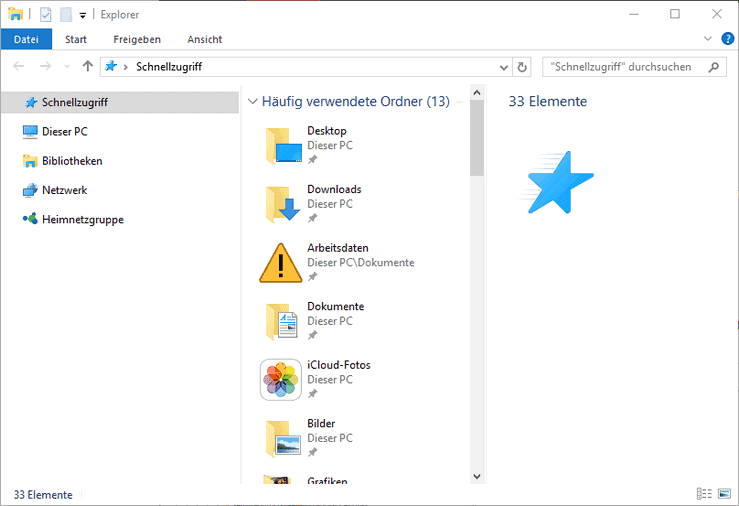Open the iCloud-Fotos icon
Screen dimensions: 739x506
pos(281,380)
